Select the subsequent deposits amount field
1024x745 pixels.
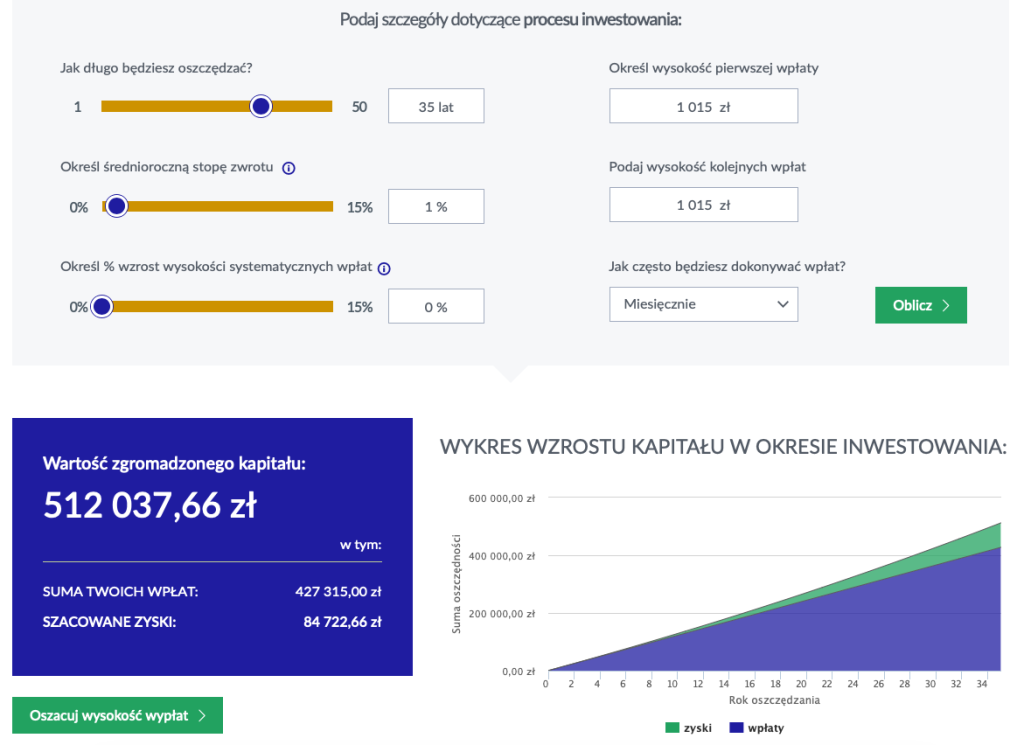[703, 205]
